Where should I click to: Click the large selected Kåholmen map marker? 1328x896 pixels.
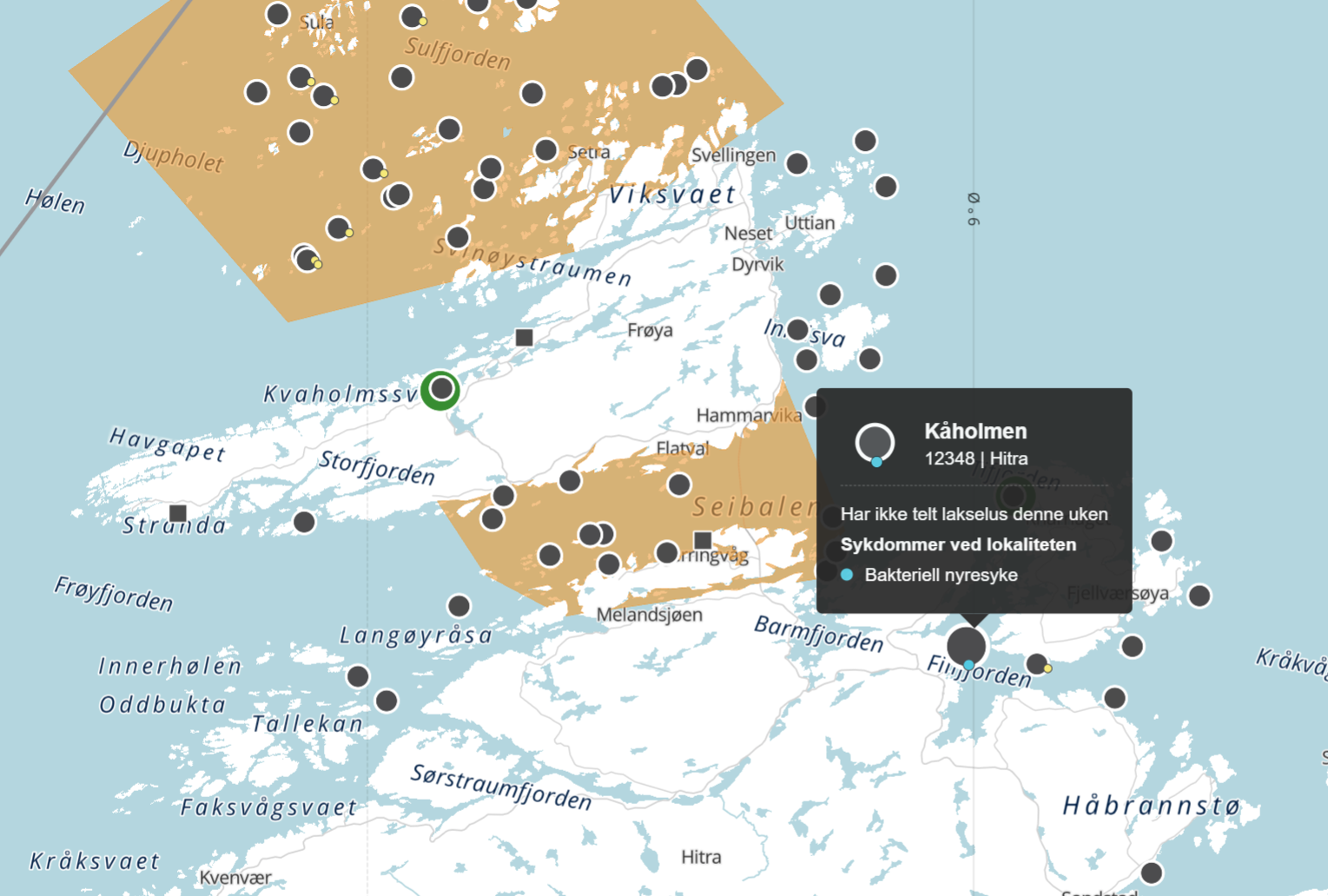pyautogui.click(x=966, y=646)
